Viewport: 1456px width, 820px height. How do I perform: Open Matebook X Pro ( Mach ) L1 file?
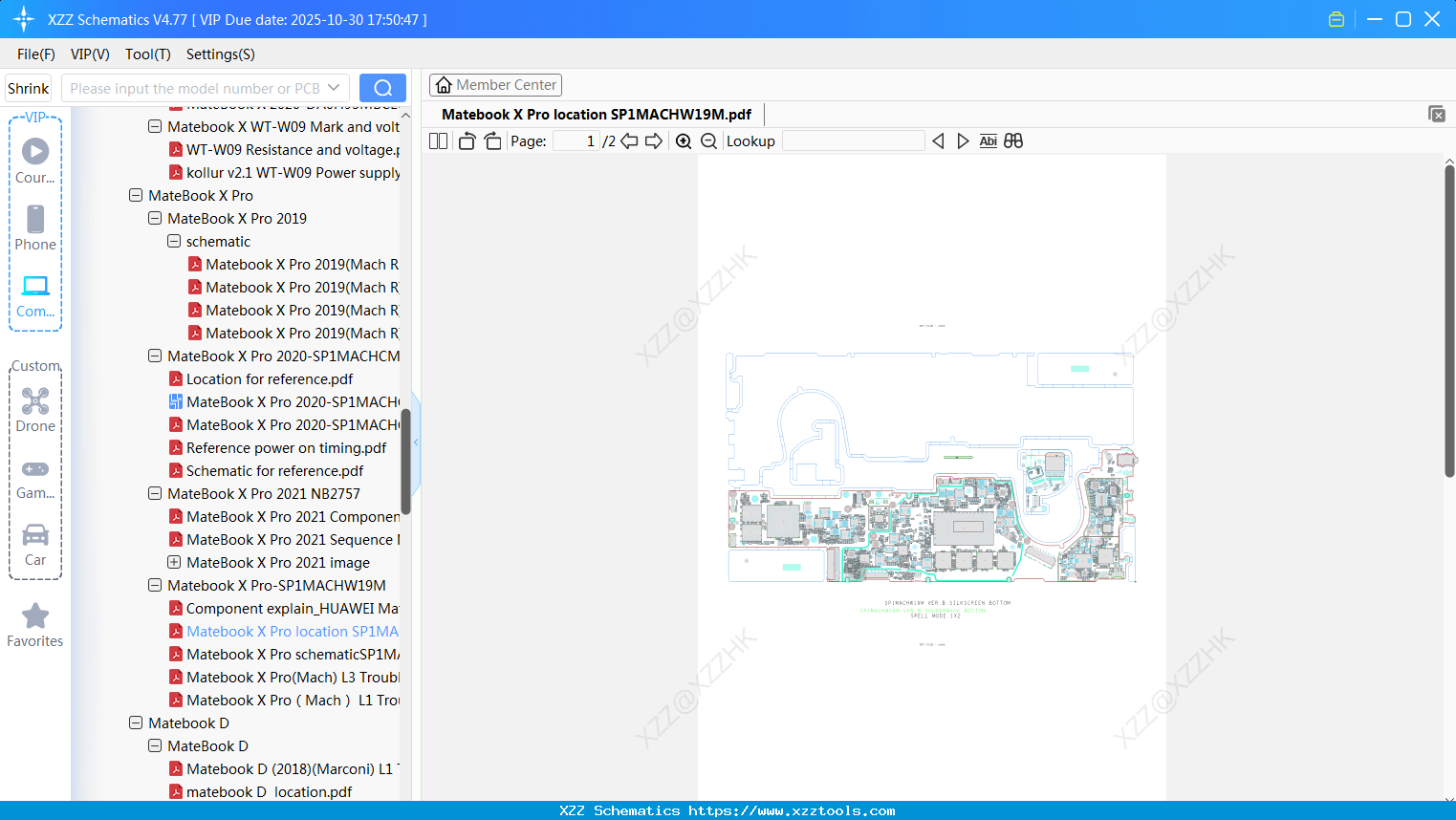tap(284, 700)
